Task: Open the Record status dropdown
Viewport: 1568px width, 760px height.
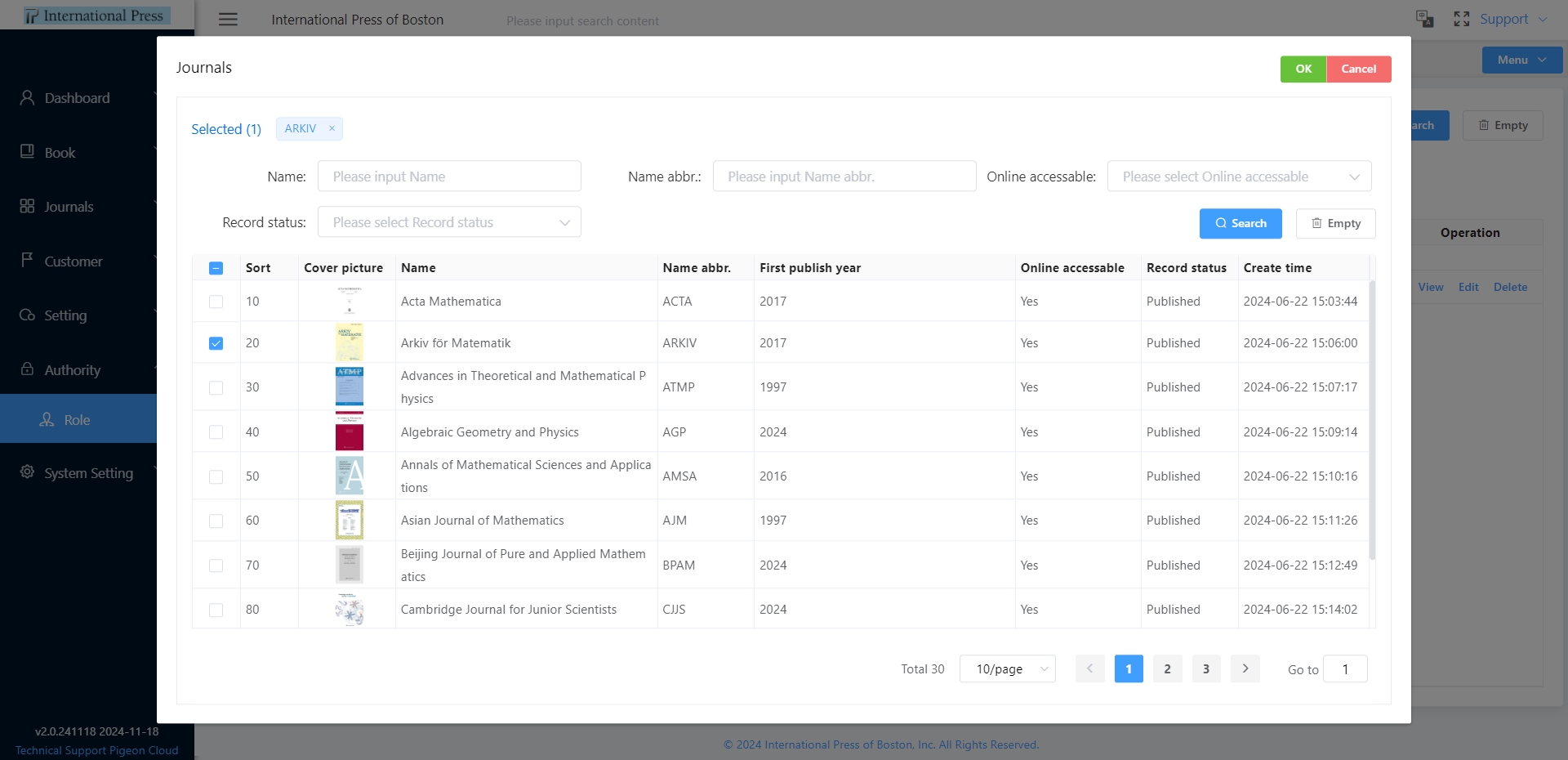Action: coord(449,222)
